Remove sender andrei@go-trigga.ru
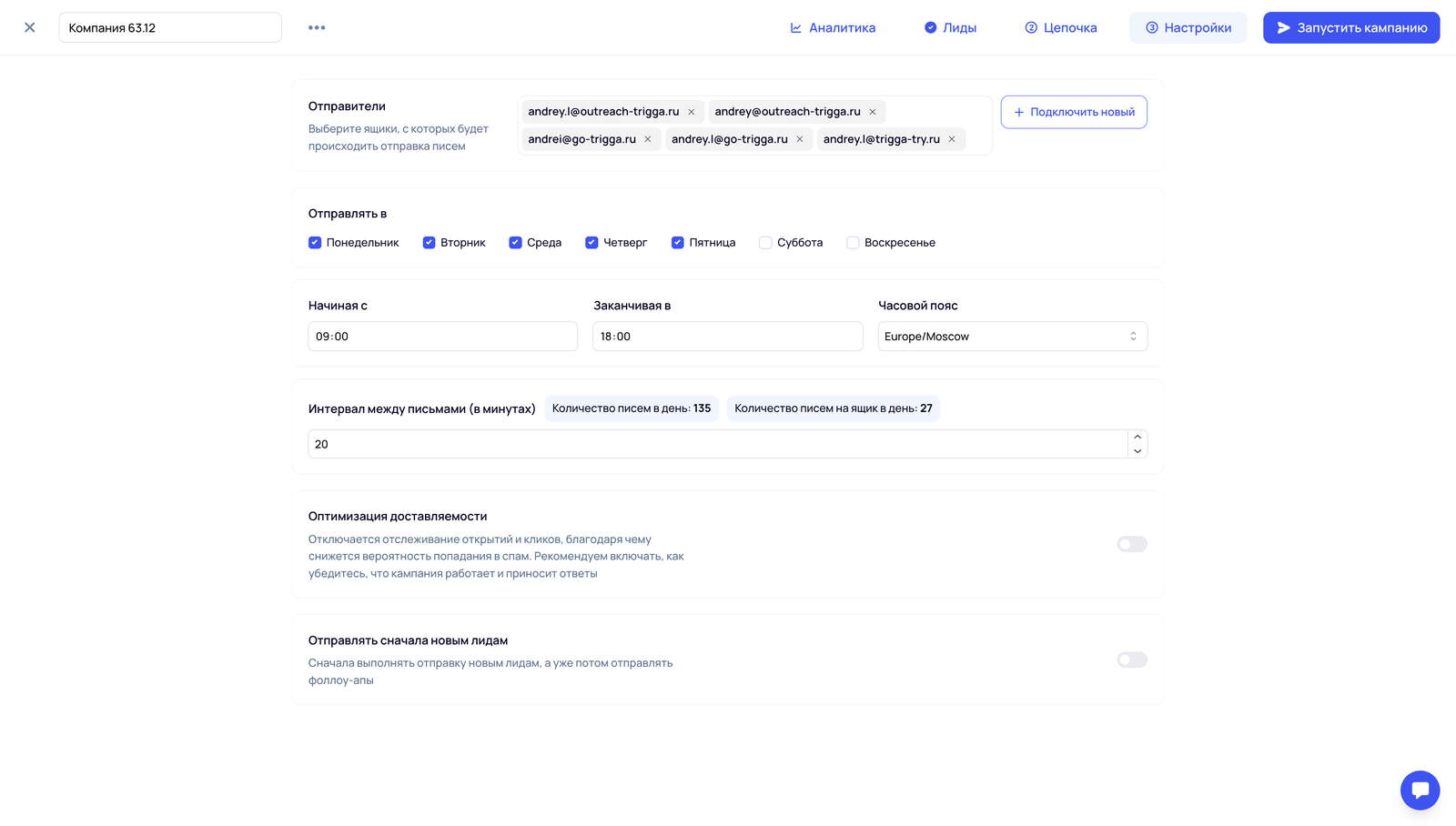 [x=648, y=139]
